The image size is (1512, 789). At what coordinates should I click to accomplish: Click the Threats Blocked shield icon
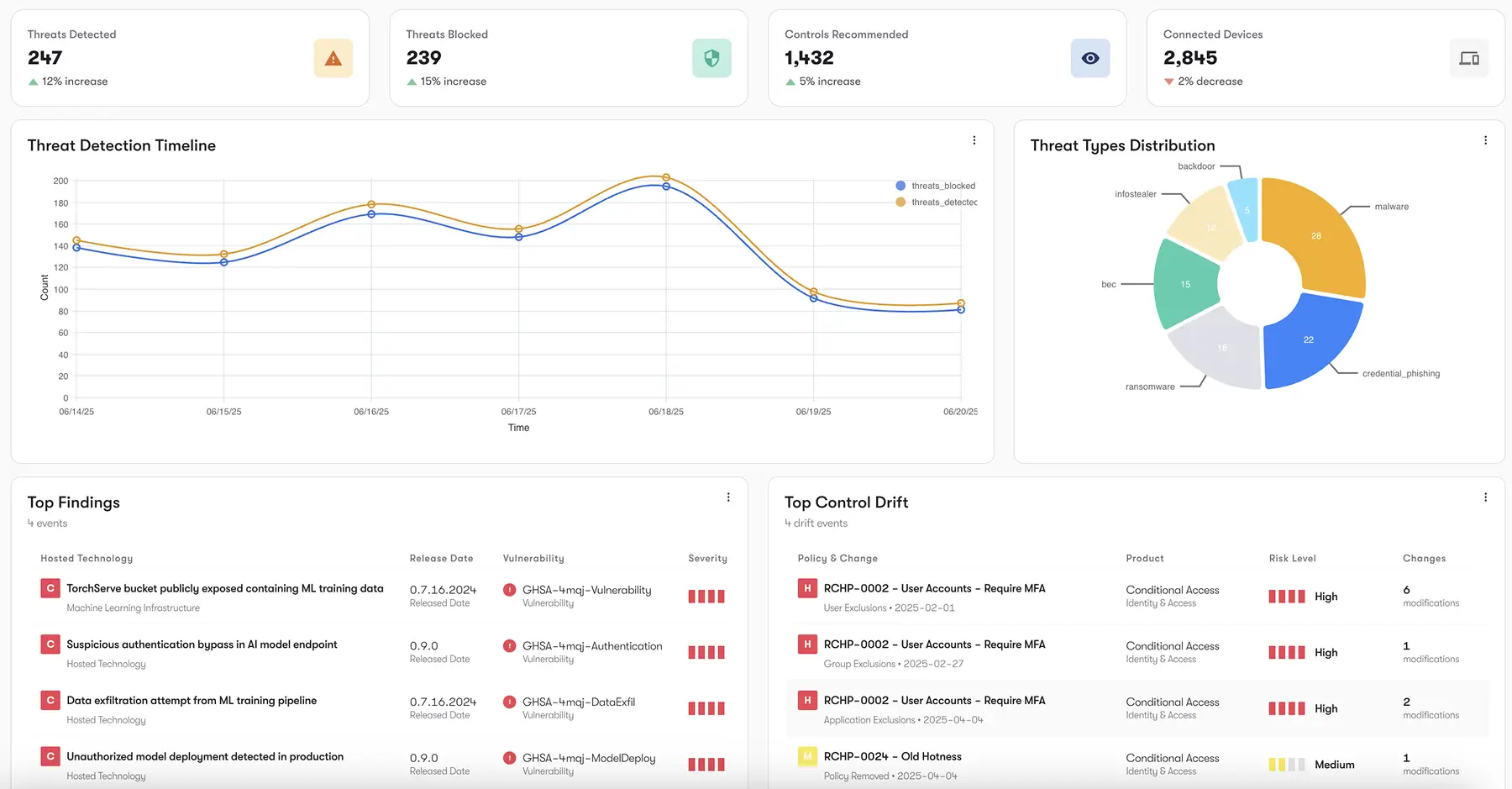(711, 58)
